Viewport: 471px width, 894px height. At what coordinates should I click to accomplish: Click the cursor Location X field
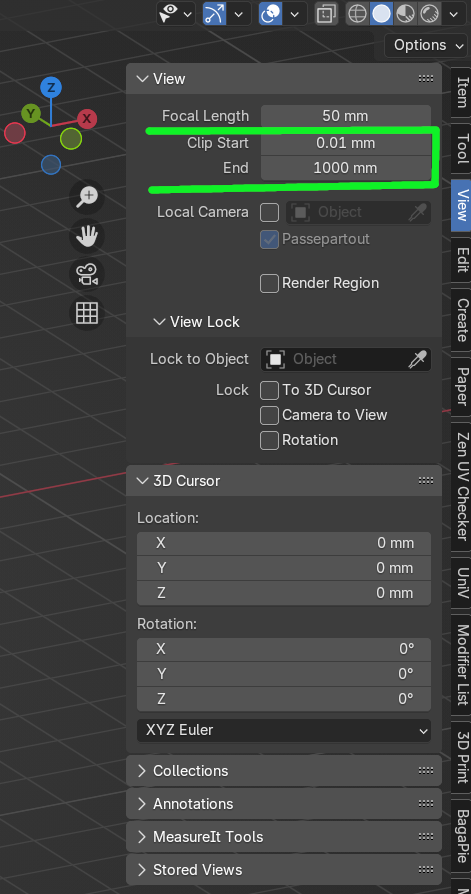(x=284, y=543)
